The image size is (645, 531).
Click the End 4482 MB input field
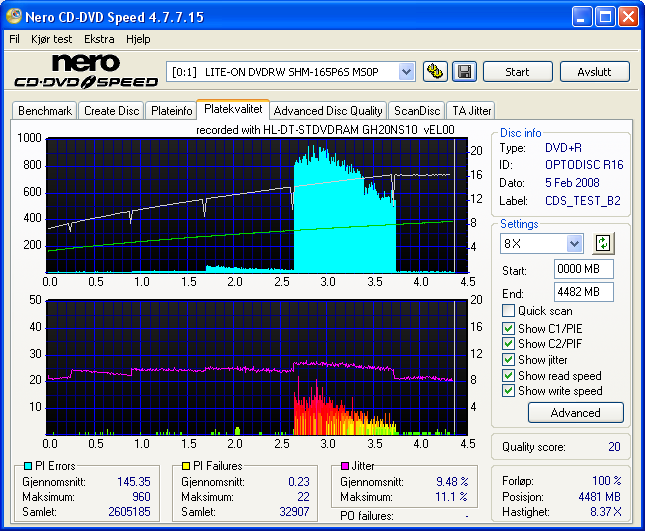[584, 292]
